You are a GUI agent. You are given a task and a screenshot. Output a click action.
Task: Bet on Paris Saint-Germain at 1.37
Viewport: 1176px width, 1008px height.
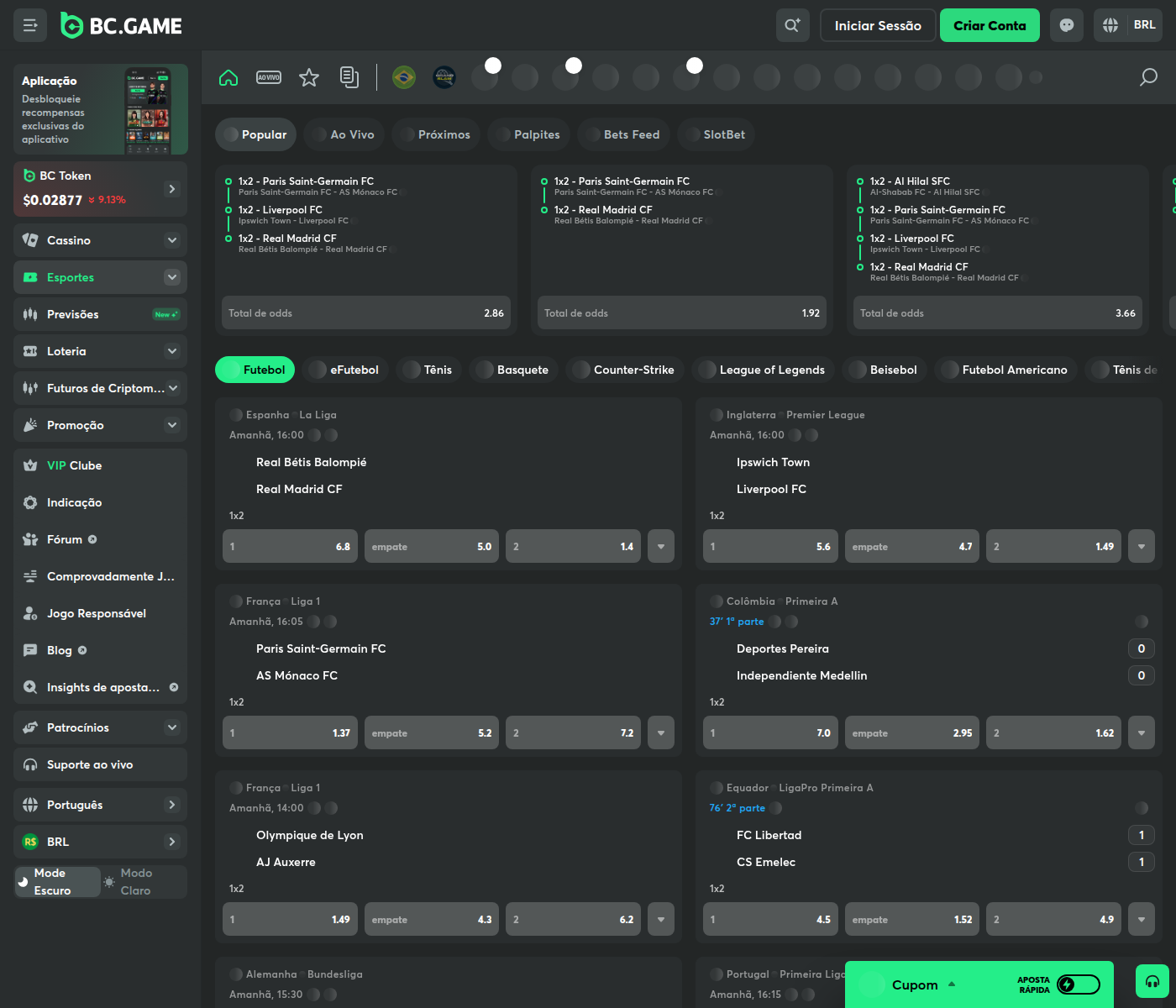[x=291, y=732]
